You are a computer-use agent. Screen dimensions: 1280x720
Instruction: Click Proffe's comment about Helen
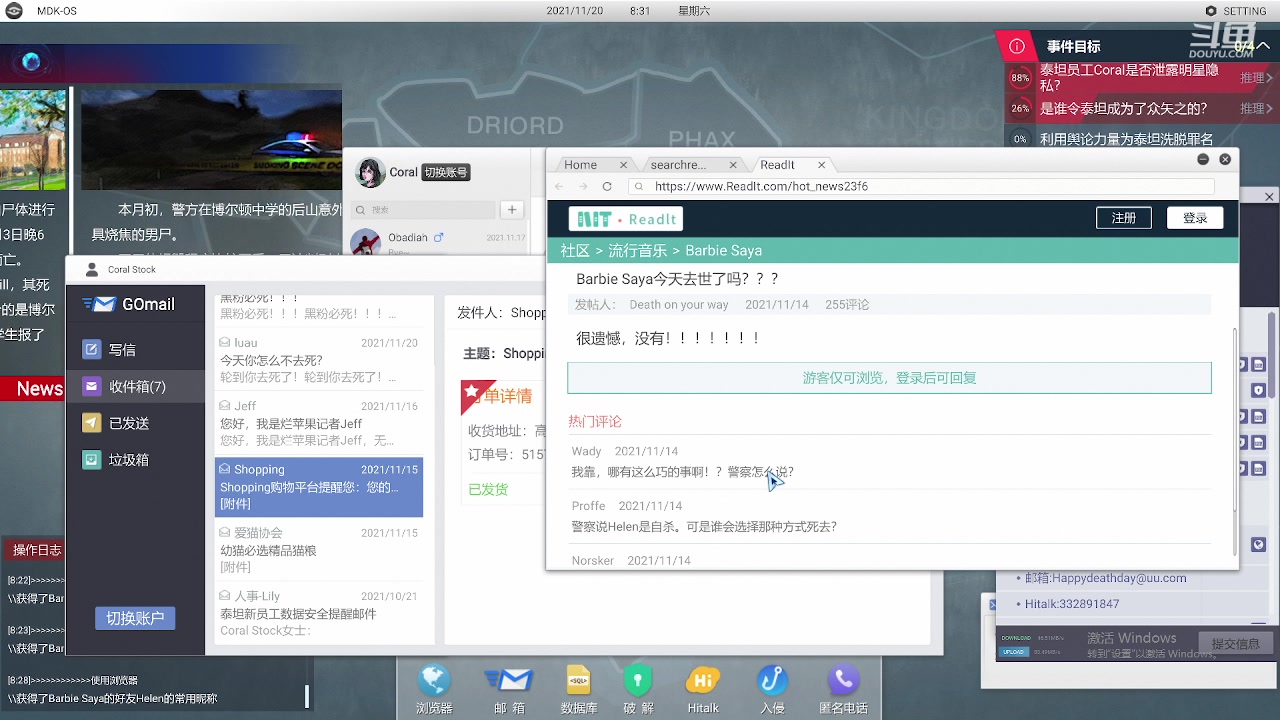704,527
